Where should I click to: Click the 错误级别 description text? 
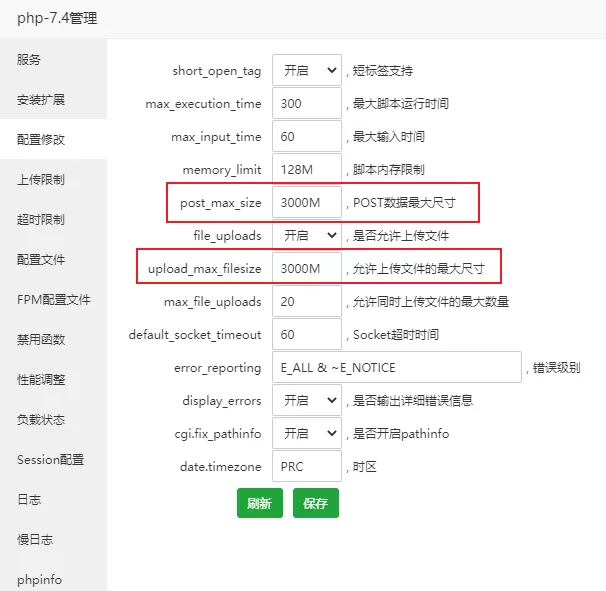point(557,368)
